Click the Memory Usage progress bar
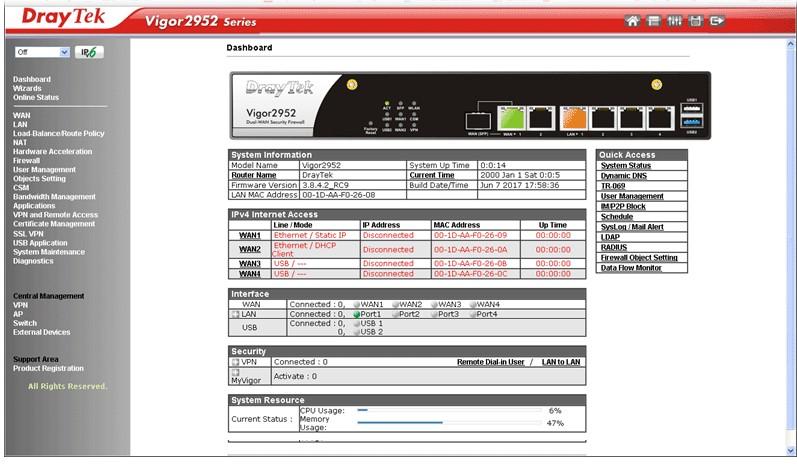The height and width of the screenshot is (464, 797). tap(449, 423)
